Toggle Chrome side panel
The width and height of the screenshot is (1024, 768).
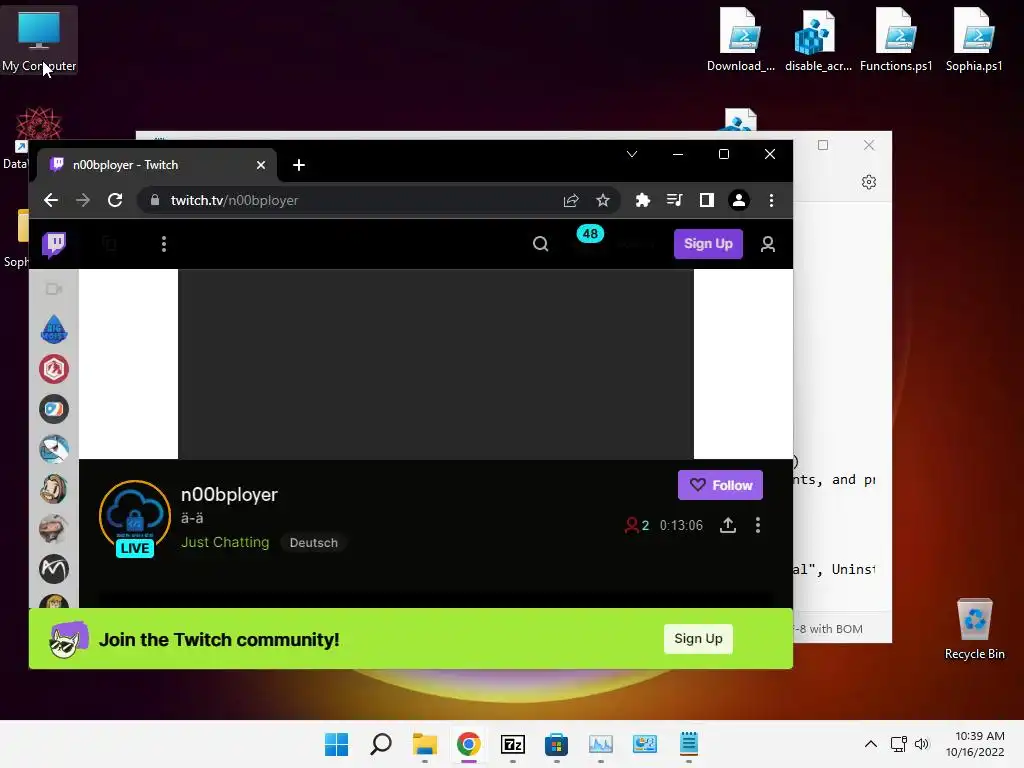coord(707,200)
